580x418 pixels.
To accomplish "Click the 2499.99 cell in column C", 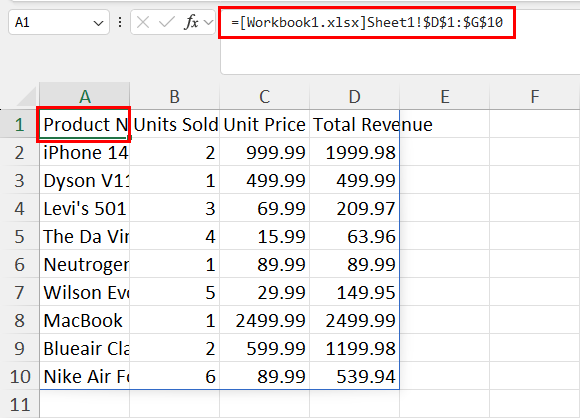I will point(264,320).
